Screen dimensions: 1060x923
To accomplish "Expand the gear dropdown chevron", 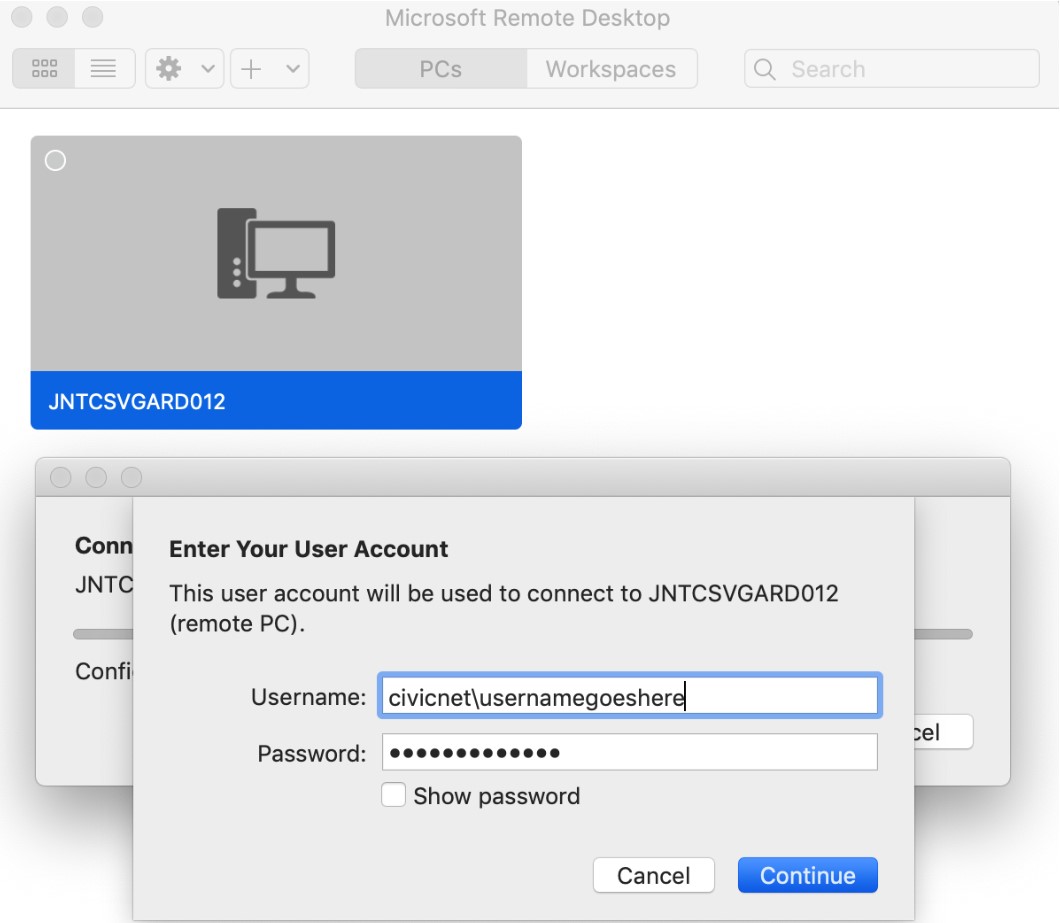I will (x=208, y=68).
